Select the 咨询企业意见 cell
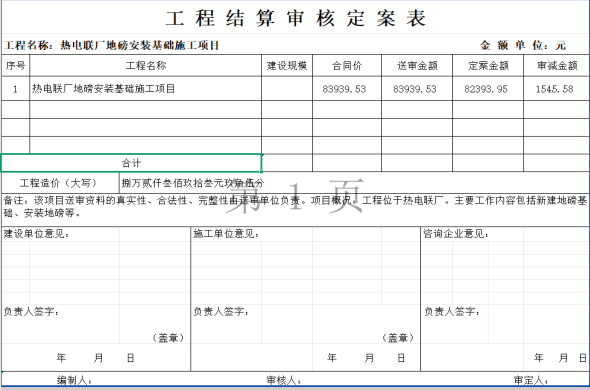The height and width of the screenshot is (390, 590). (456, 234)
